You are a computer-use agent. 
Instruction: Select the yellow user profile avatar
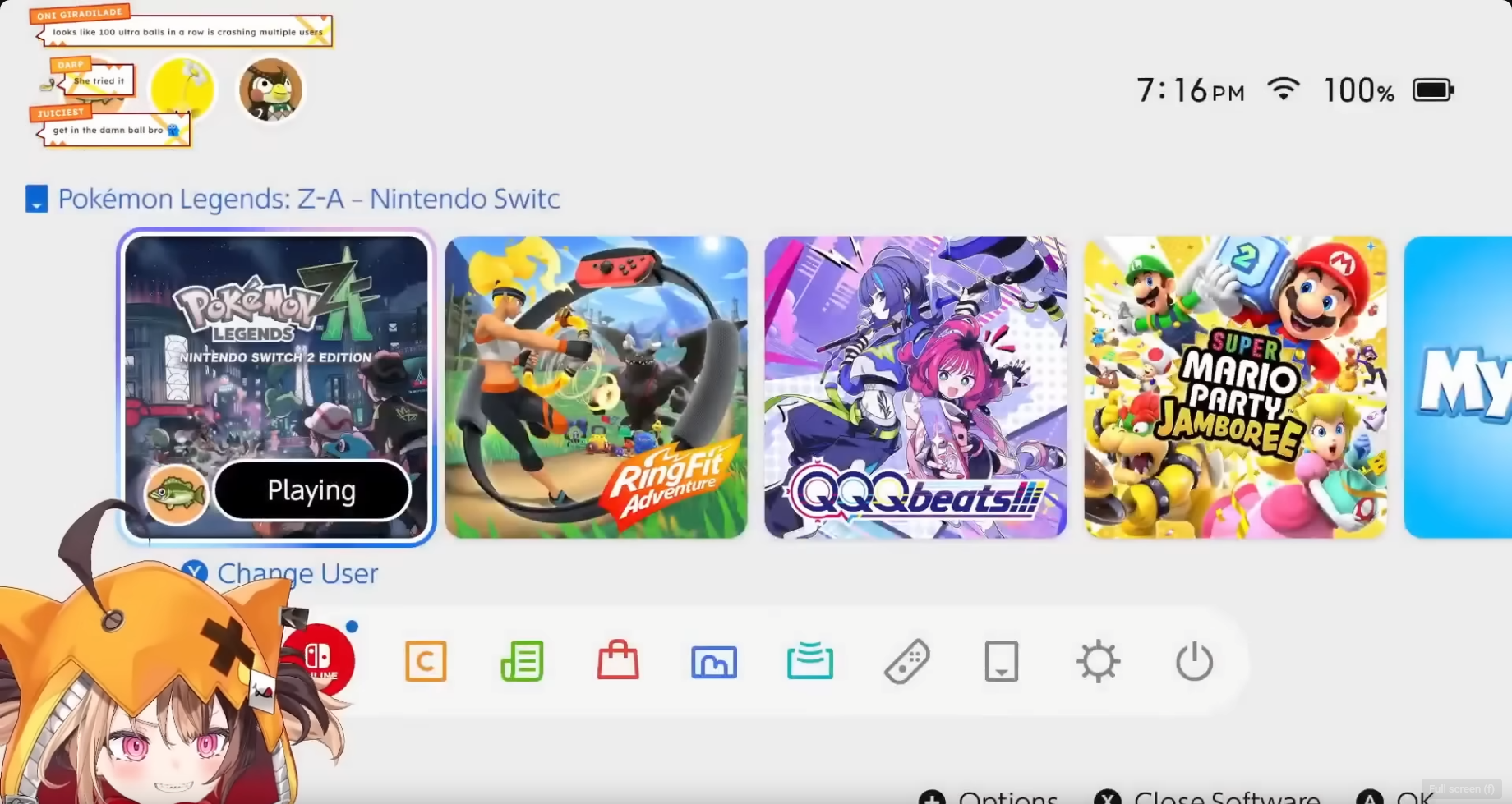tap(182, 90)
